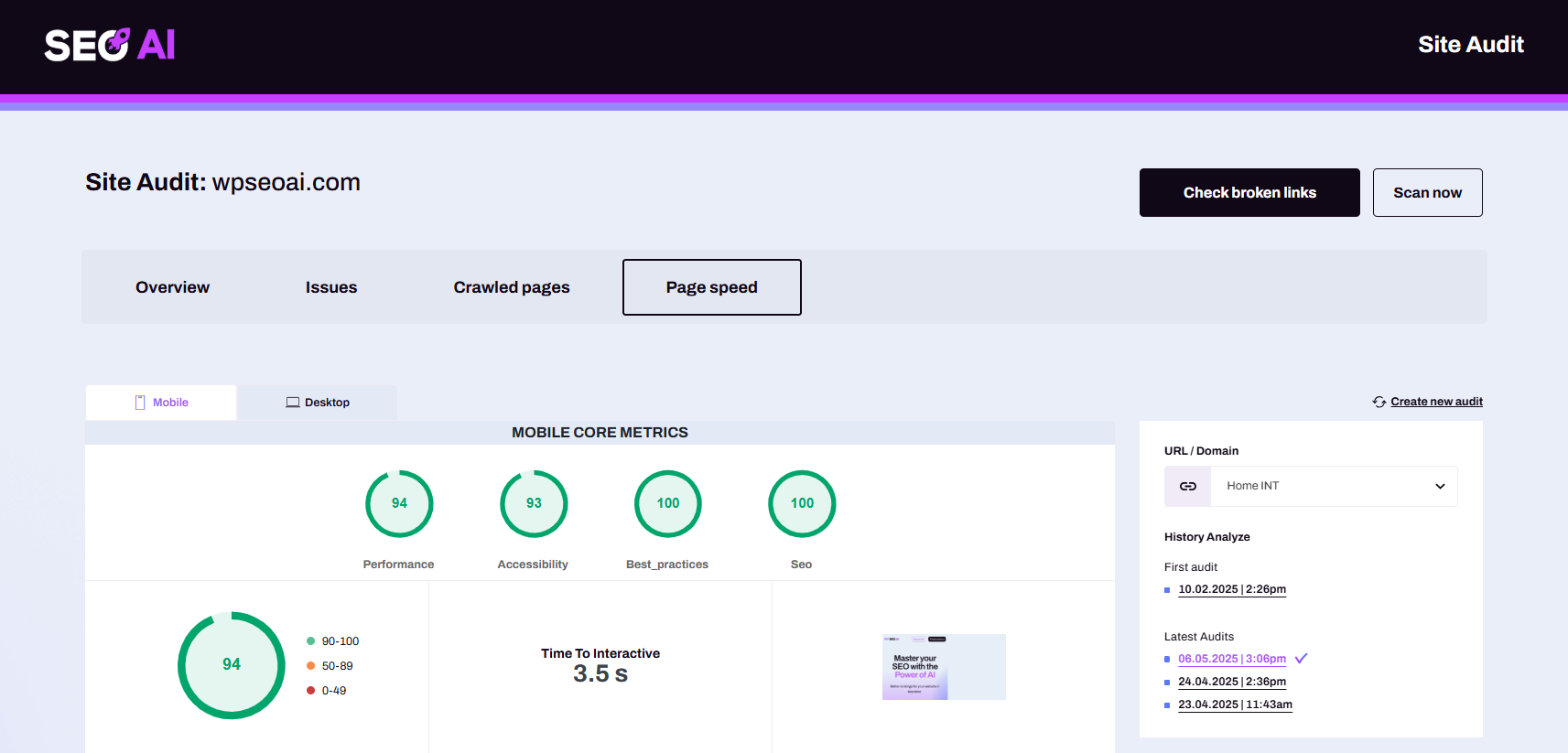The width and height of the screenshot is (1568, 753).
Task: Click the First audit label
Action: click(x=1190, y=567)
